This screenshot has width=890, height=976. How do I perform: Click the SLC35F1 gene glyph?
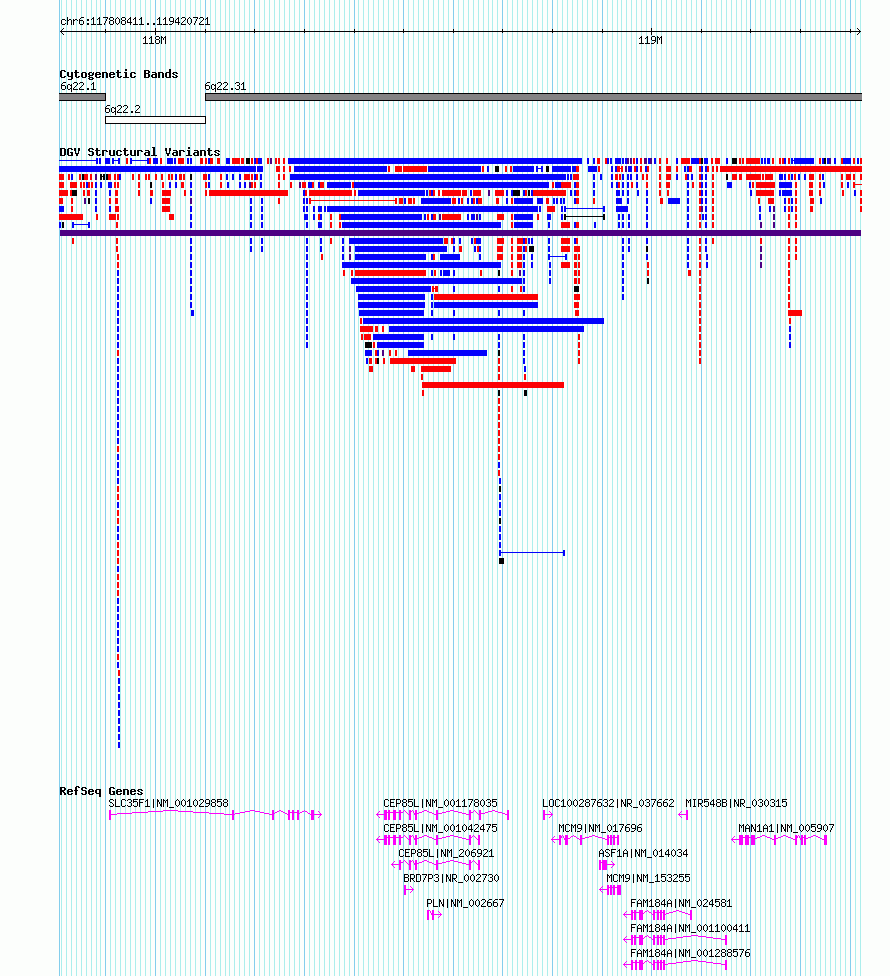215,815
